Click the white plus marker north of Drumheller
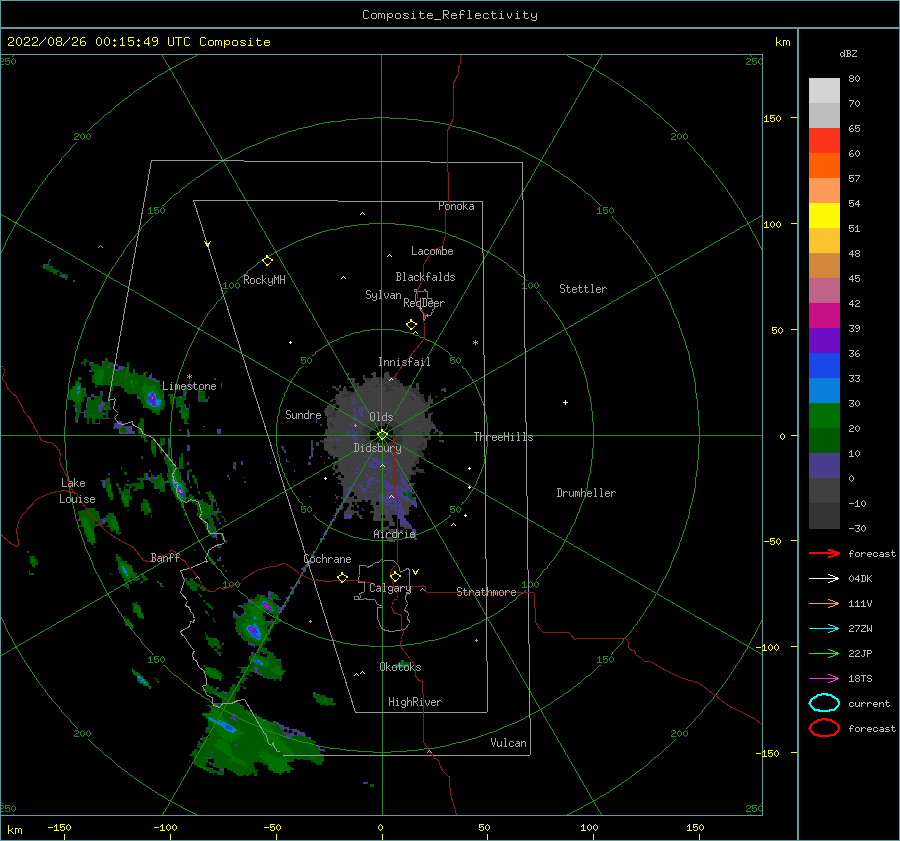Viewport: 900px width, 841px height. pyautogui.click(x=565, y=402)
